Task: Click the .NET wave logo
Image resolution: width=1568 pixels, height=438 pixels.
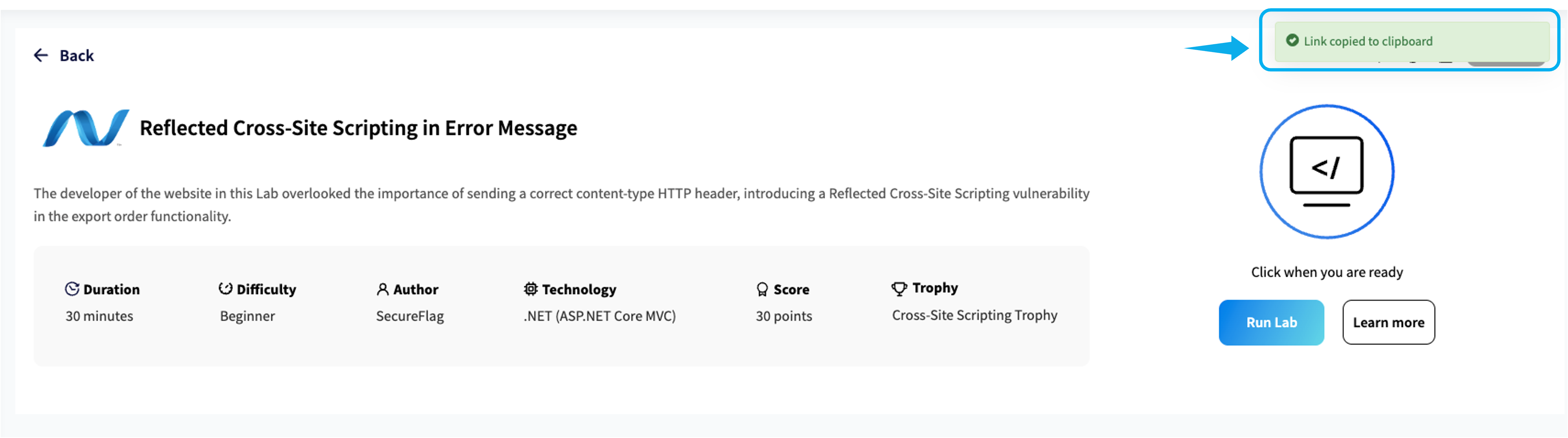Action: pos(86,128)
